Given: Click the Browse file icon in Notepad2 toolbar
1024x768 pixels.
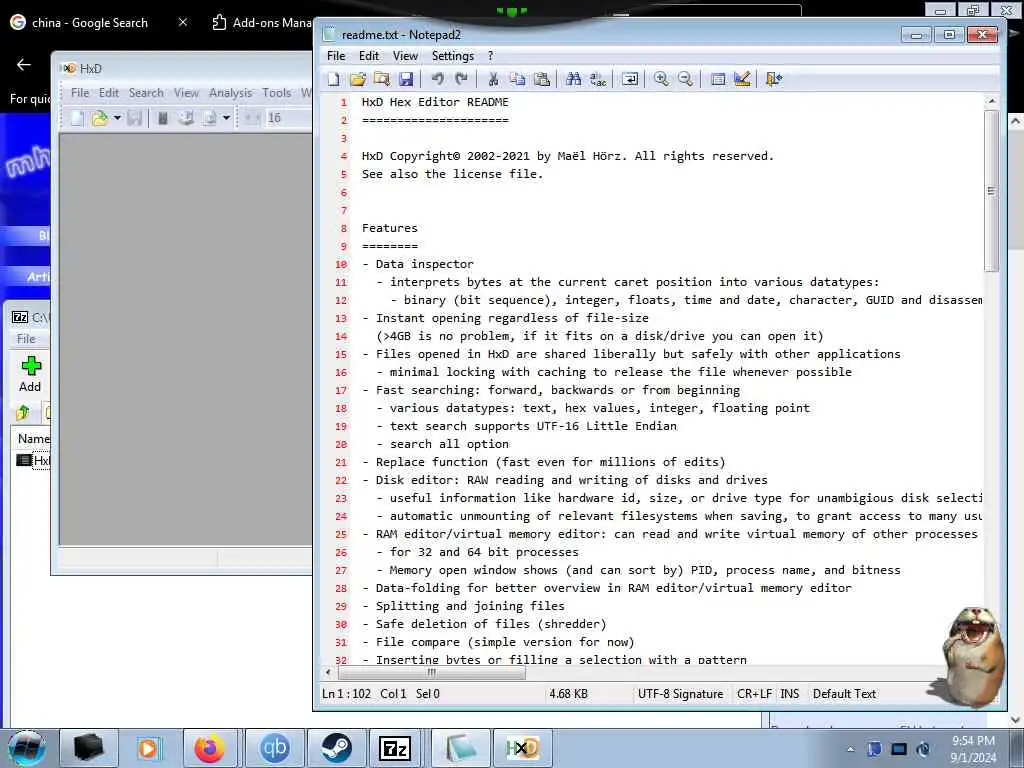Looking at the screenshot, I should click(382, 79).
